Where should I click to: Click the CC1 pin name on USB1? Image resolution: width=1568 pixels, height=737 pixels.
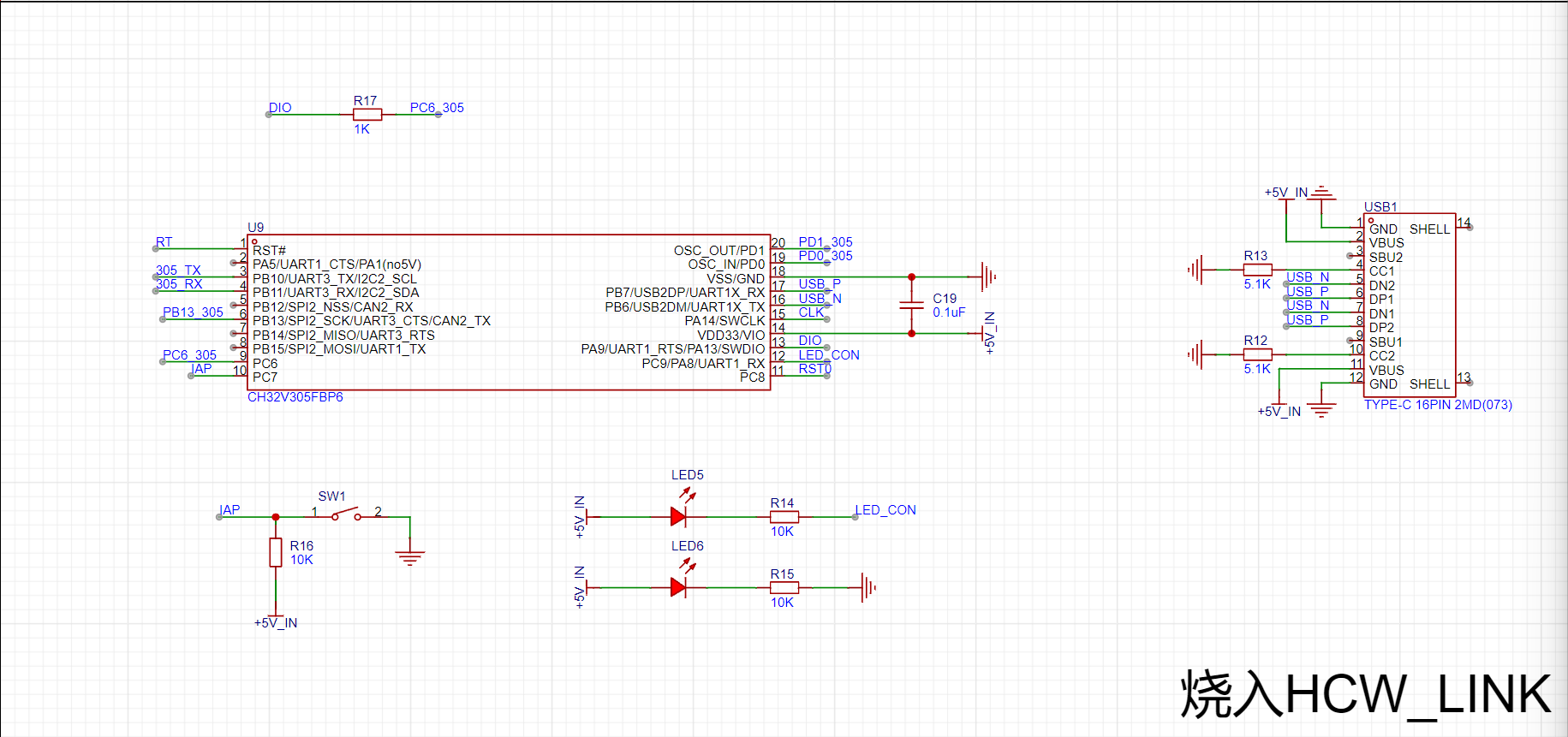pos(1381,271)
